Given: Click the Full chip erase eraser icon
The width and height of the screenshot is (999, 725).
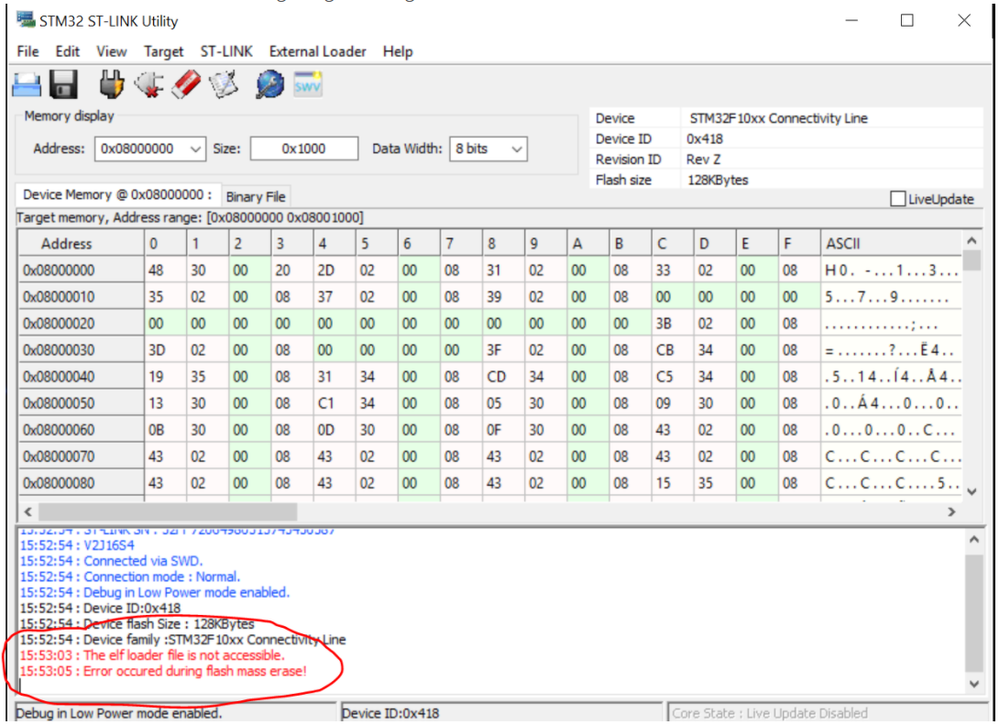Looking at the screenshot, I should (x=186, y=84).
